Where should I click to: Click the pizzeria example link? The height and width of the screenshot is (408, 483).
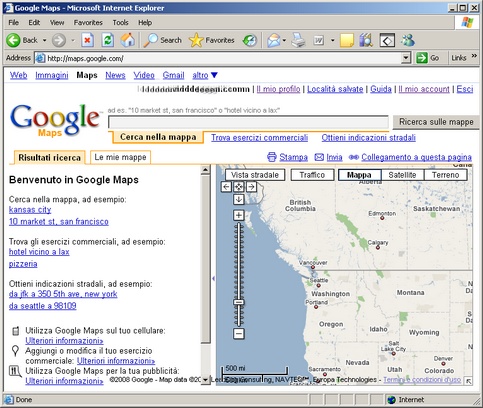[x=23, y=264]
